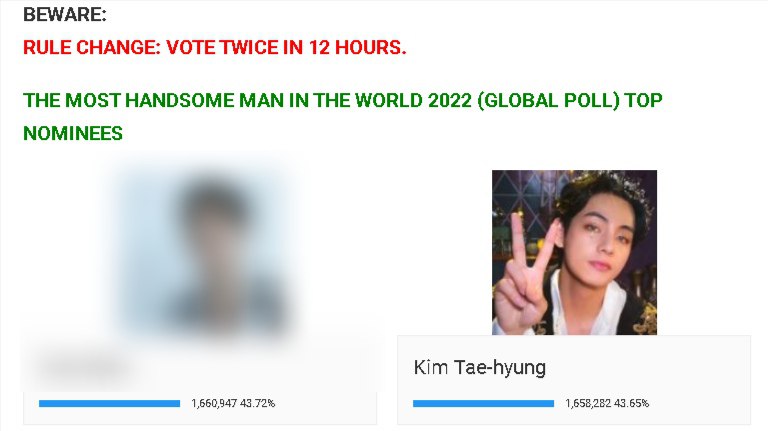Click the word NOMINEES in the title
The height and width of the screenshot is (431, 768).
(73, 133)
